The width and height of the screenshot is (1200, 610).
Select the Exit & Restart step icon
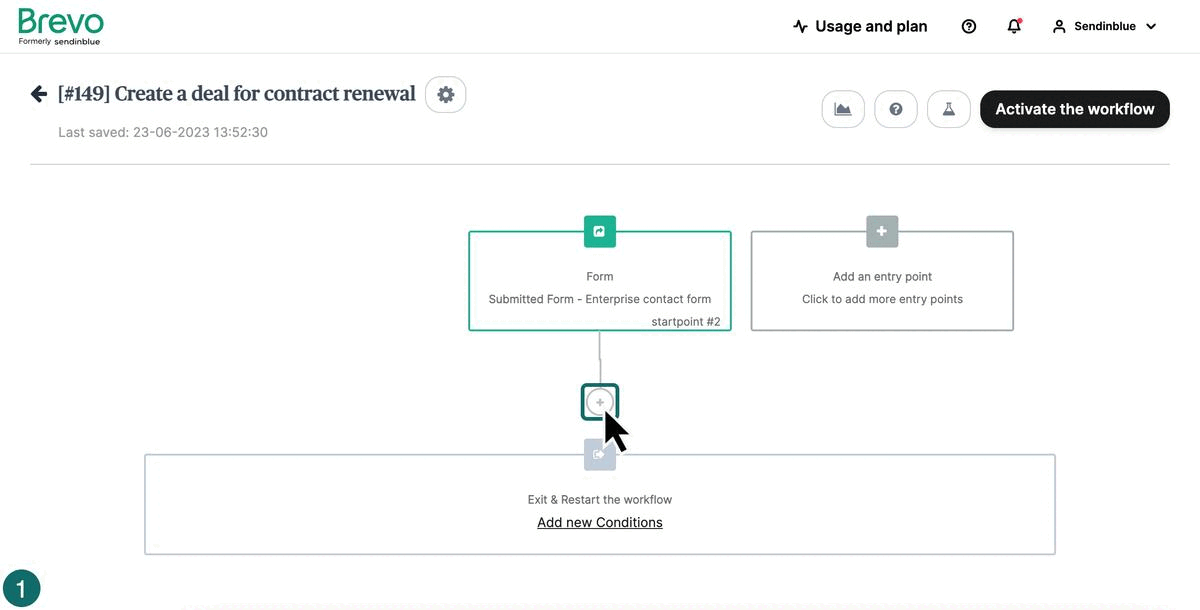pos(599,453)
